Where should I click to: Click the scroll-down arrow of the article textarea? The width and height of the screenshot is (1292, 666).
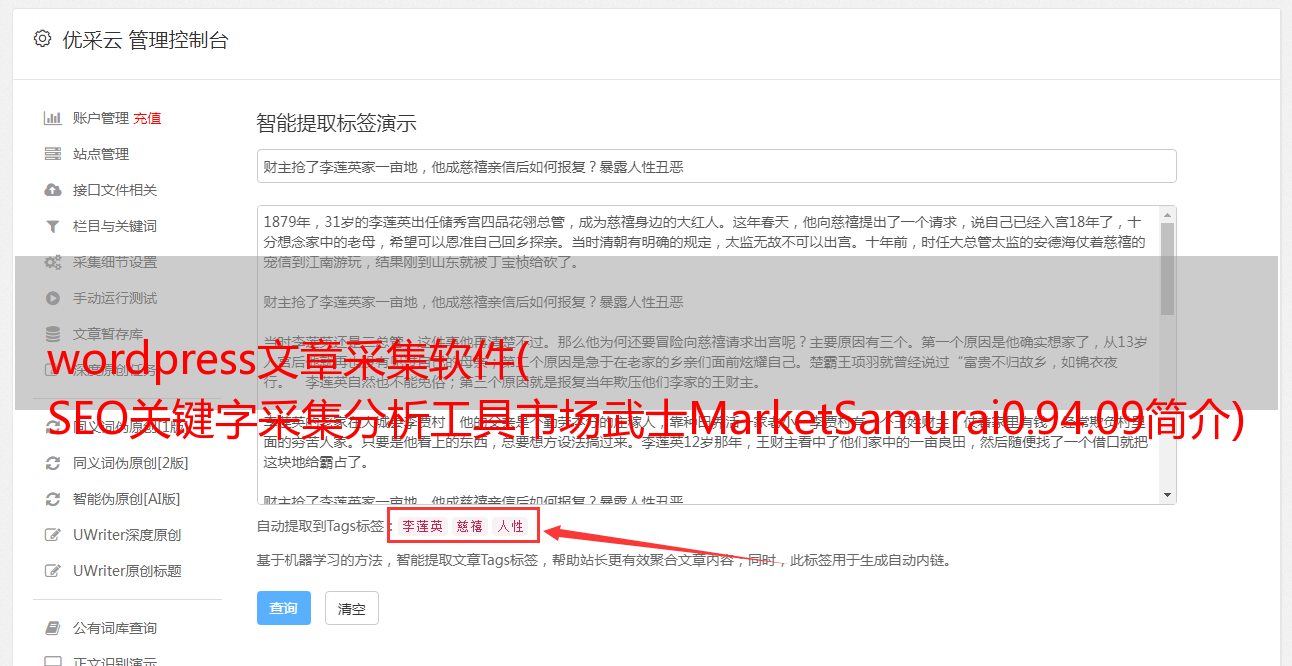1167,494
